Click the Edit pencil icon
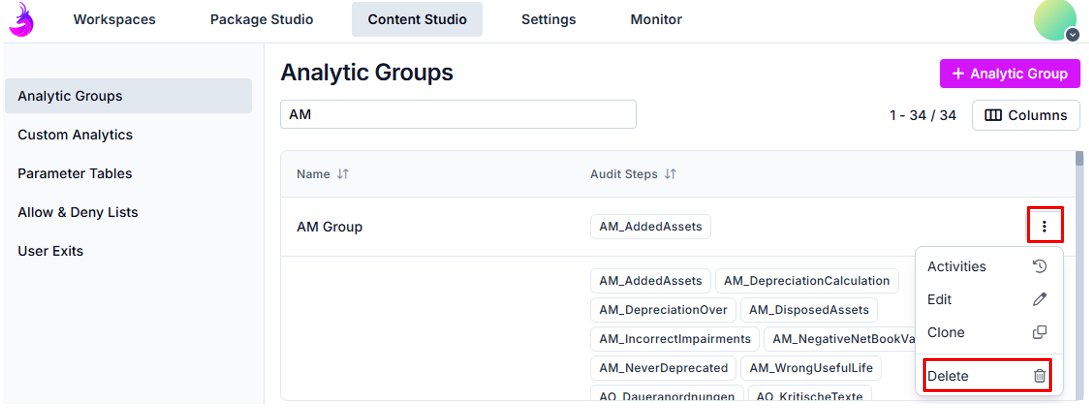 coord(1039,299)
